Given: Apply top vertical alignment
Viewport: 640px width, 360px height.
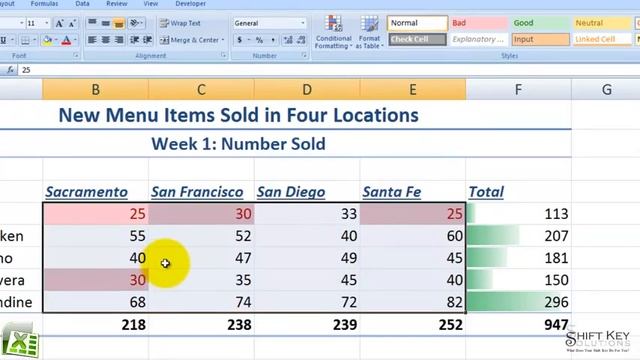Looking at the screenshot, I should tap(92, 23).
